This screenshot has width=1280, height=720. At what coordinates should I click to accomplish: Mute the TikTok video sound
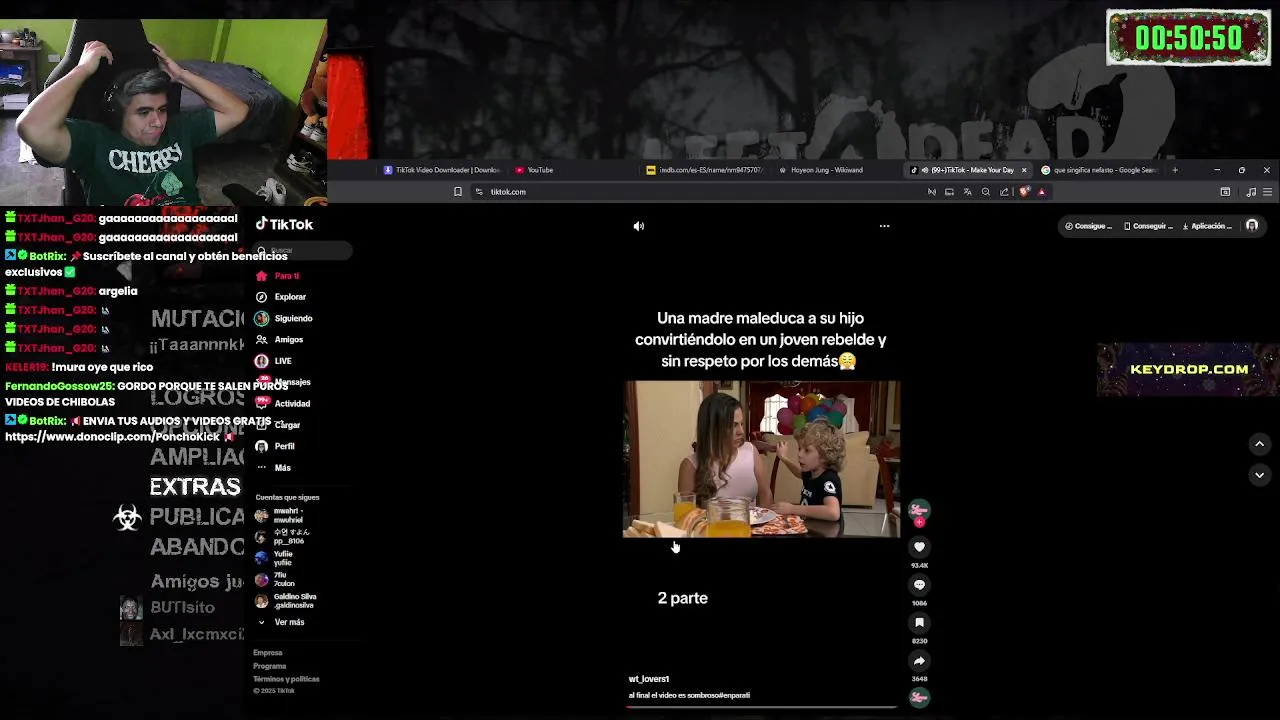coord(639,226)
